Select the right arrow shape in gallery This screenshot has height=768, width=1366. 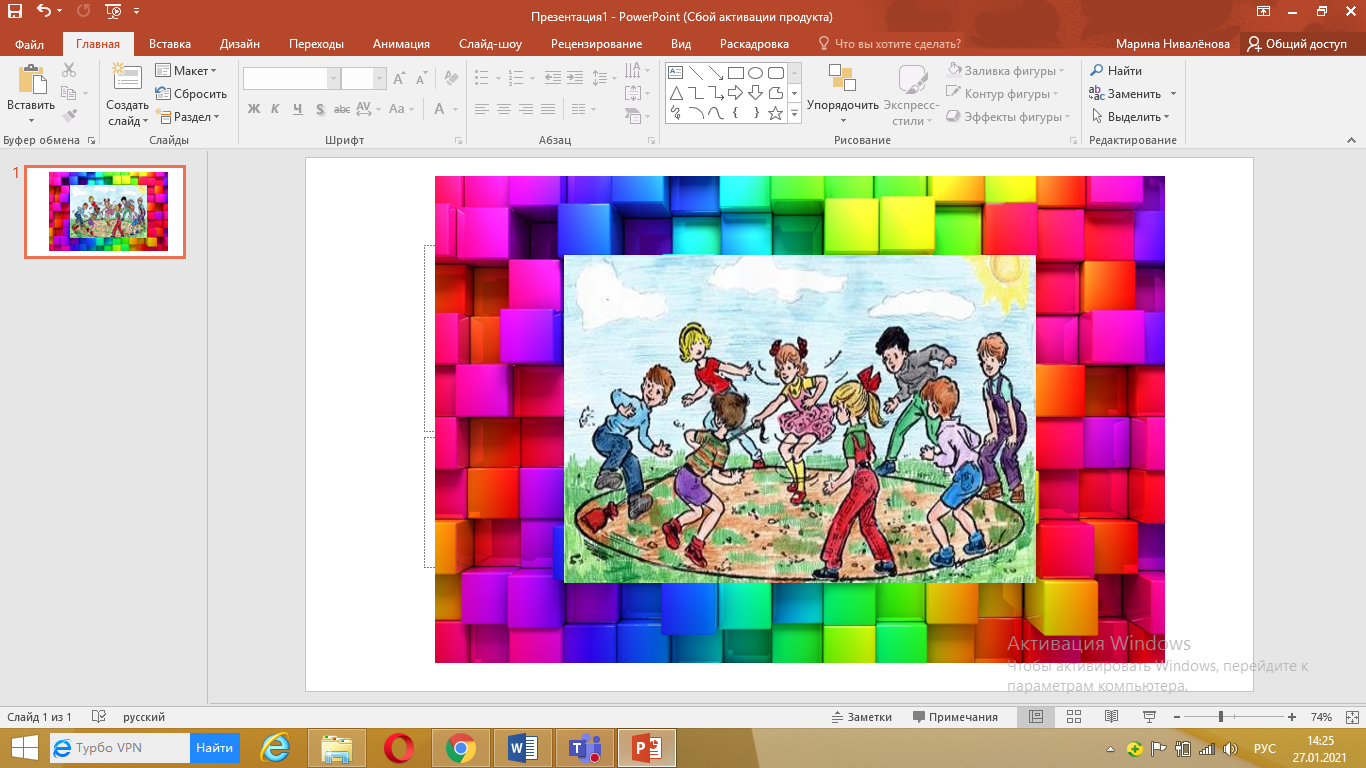(735, 93)
